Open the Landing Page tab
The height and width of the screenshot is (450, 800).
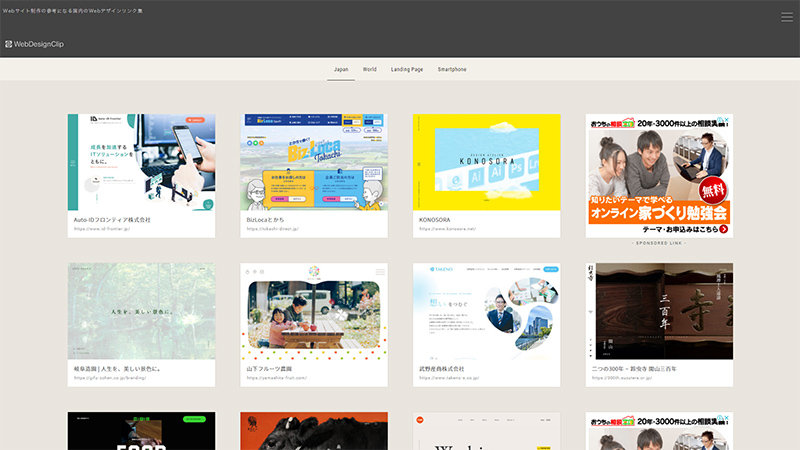(x=407, y=69)
